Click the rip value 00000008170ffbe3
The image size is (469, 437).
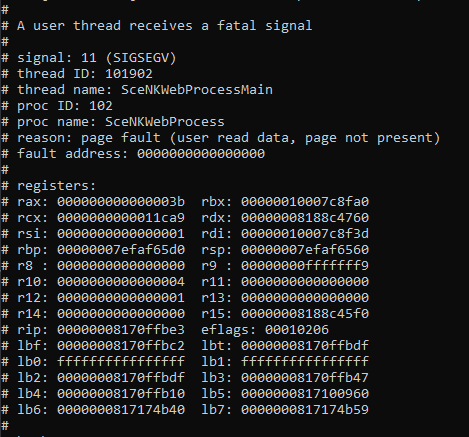(121, 330)
